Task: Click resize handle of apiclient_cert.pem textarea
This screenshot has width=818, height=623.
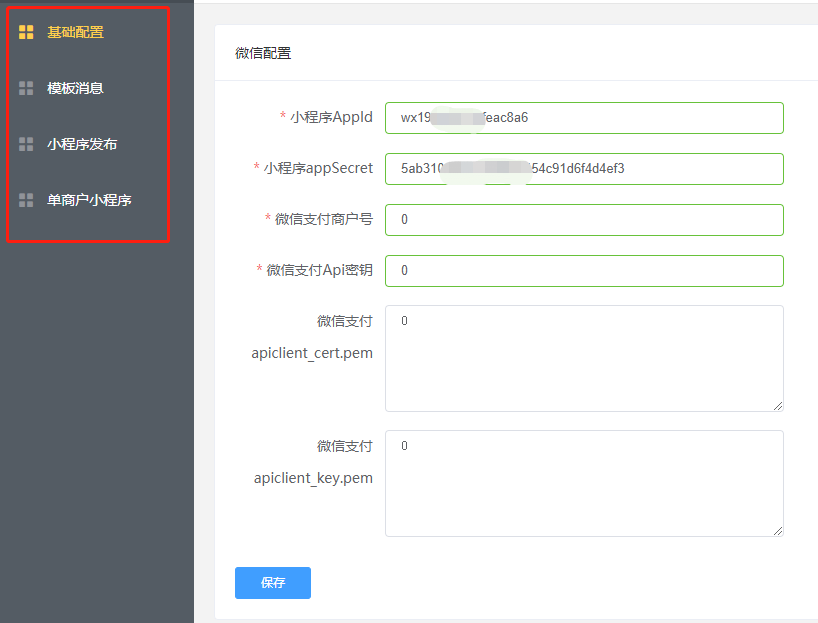Action: point(777,405)
